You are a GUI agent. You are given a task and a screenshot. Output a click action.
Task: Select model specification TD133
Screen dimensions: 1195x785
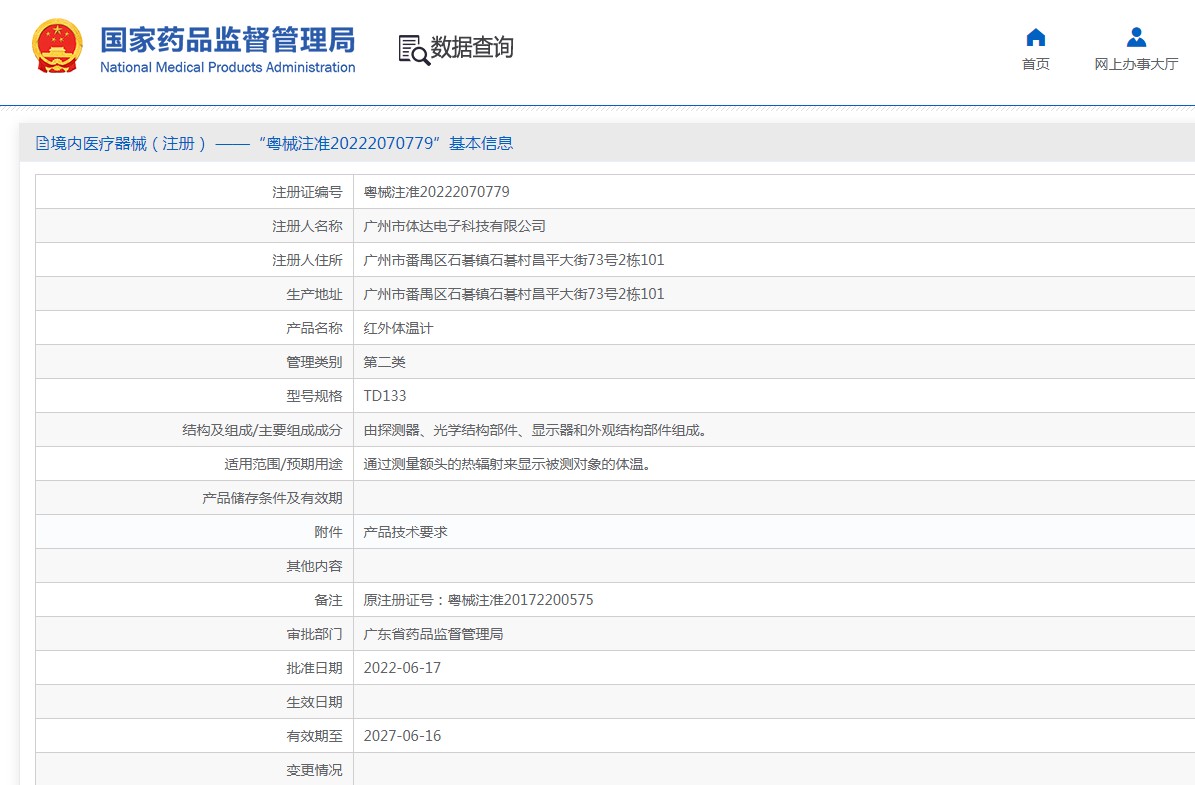click(x=385, y=396)
